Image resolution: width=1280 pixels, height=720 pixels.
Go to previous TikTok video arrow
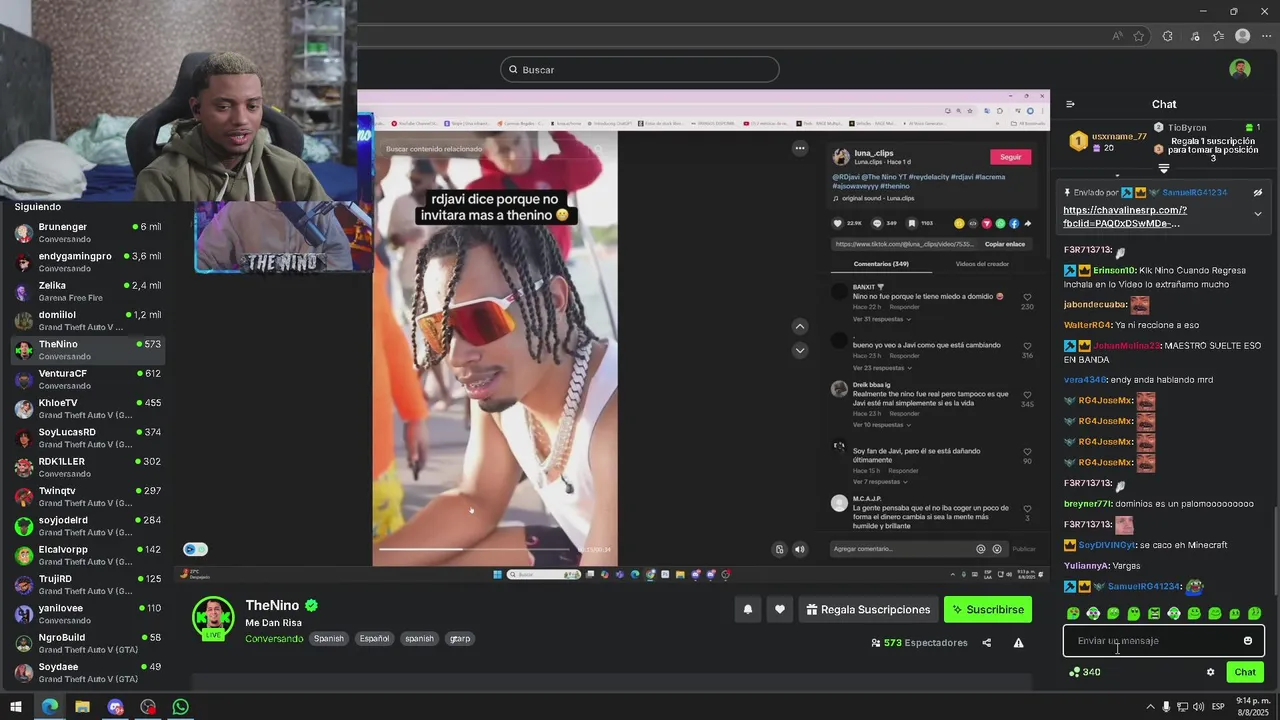coord(799,326)
